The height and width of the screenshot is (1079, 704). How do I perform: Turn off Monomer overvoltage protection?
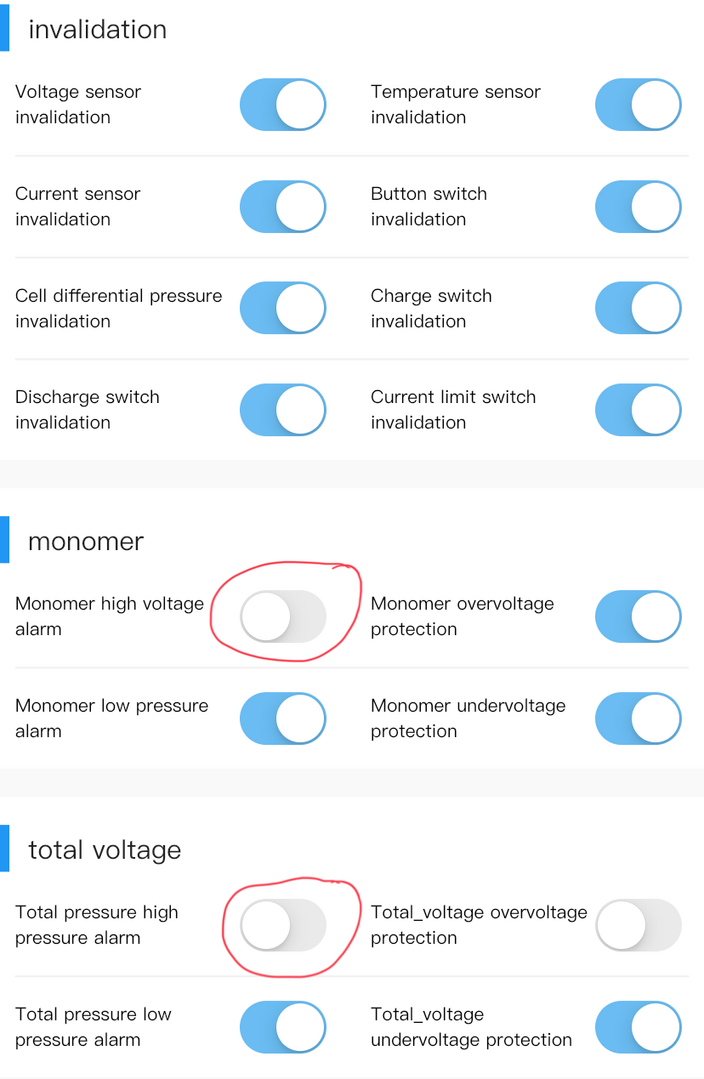pos(638,617)
